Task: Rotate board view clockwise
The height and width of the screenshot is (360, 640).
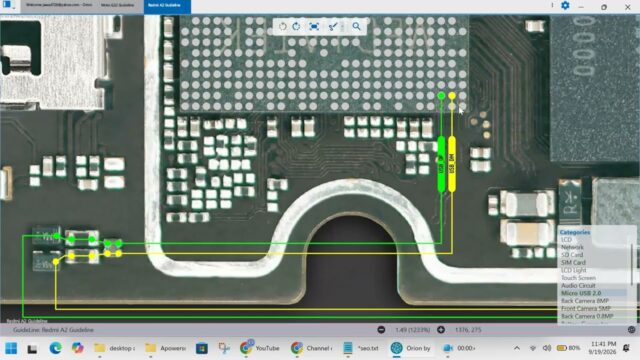Action: point(296,27)
